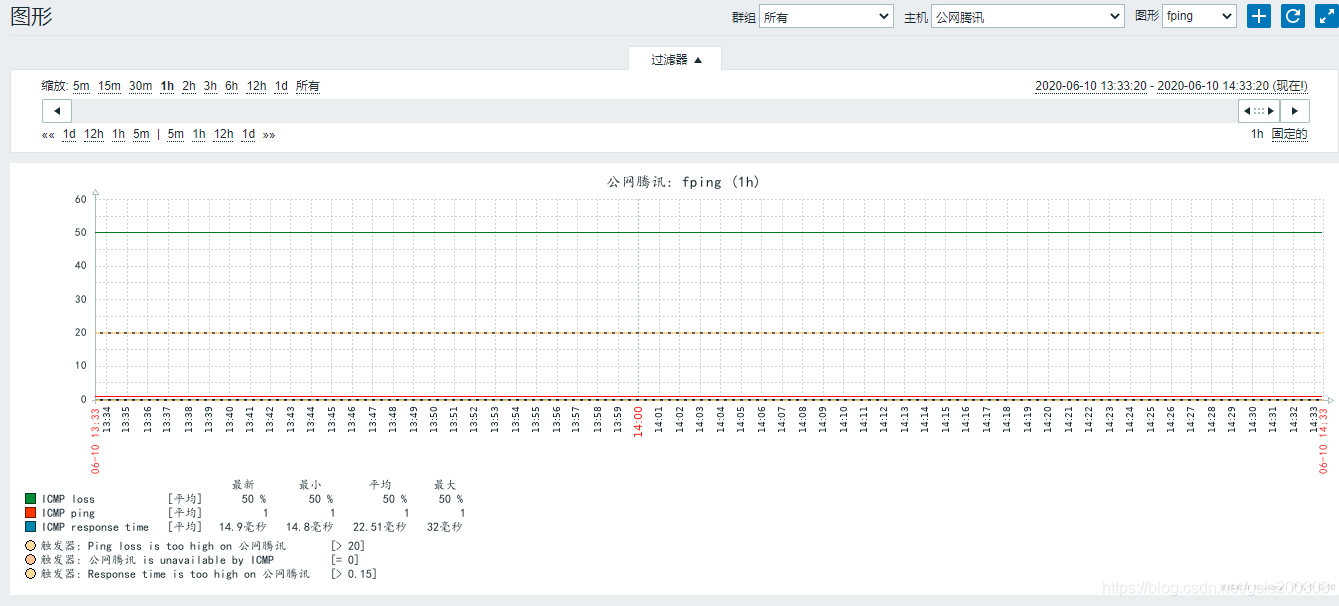Open the 群组 group dropdown

pyautogui.click(x=826, y=16)
